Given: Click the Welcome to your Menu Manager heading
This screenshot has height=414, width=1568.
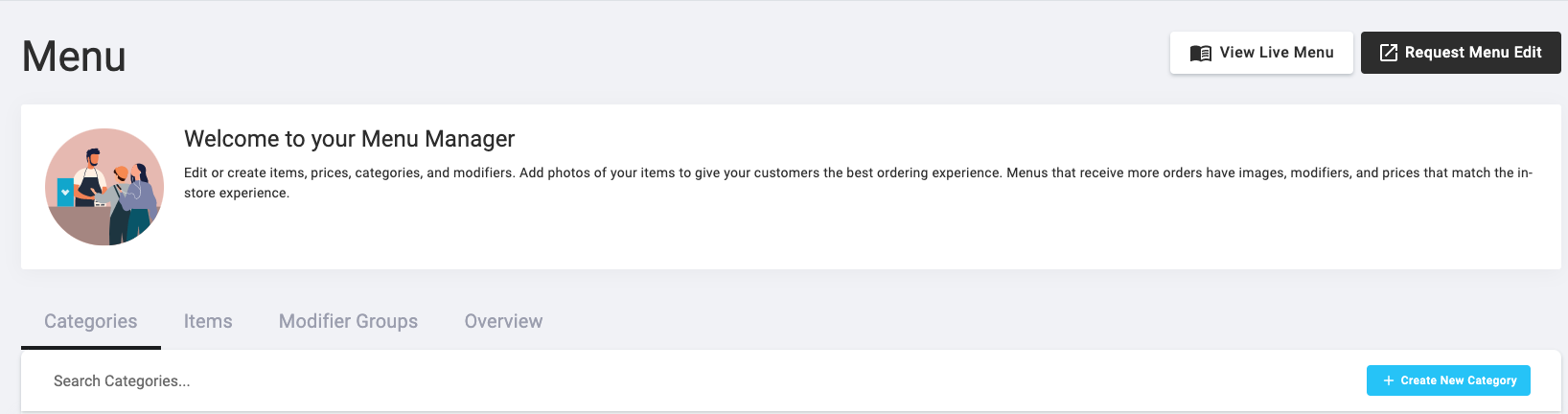Looking at the screenshot, I should click(349, 139).
